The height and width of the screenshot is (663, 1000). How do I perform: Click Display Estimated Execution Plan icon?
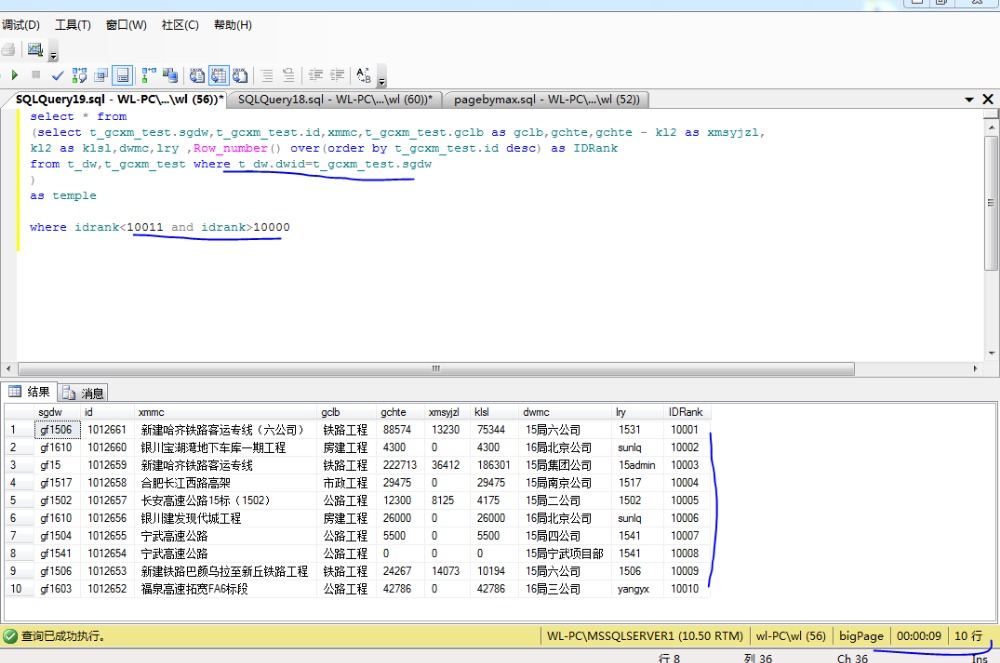click(x=79, y=75)
